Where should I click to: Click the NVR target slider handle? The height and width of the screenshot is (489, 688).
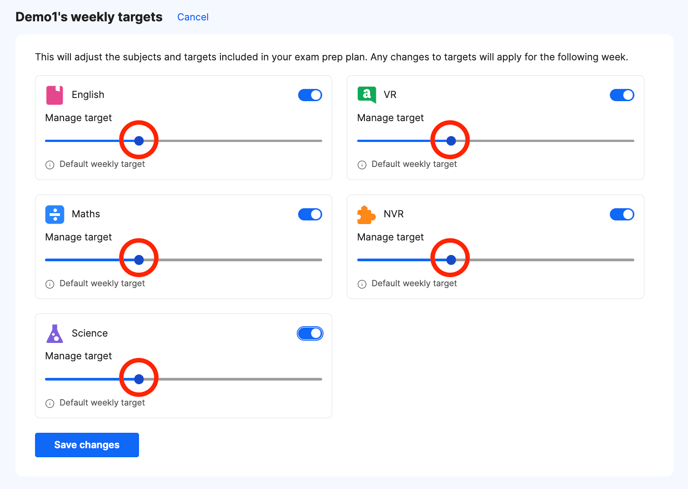coord(451,260)
